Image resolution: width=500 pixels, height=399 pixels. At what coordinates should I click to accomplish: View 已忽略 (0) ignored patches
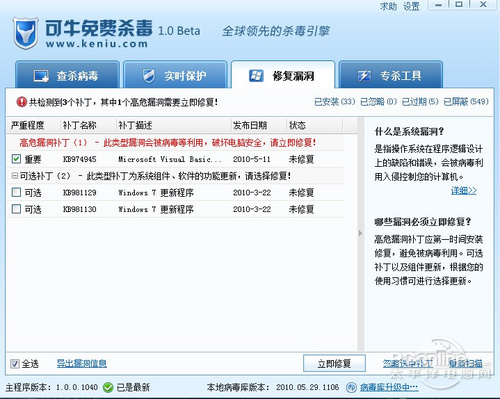pyautogui.click(x=379, y=102)
